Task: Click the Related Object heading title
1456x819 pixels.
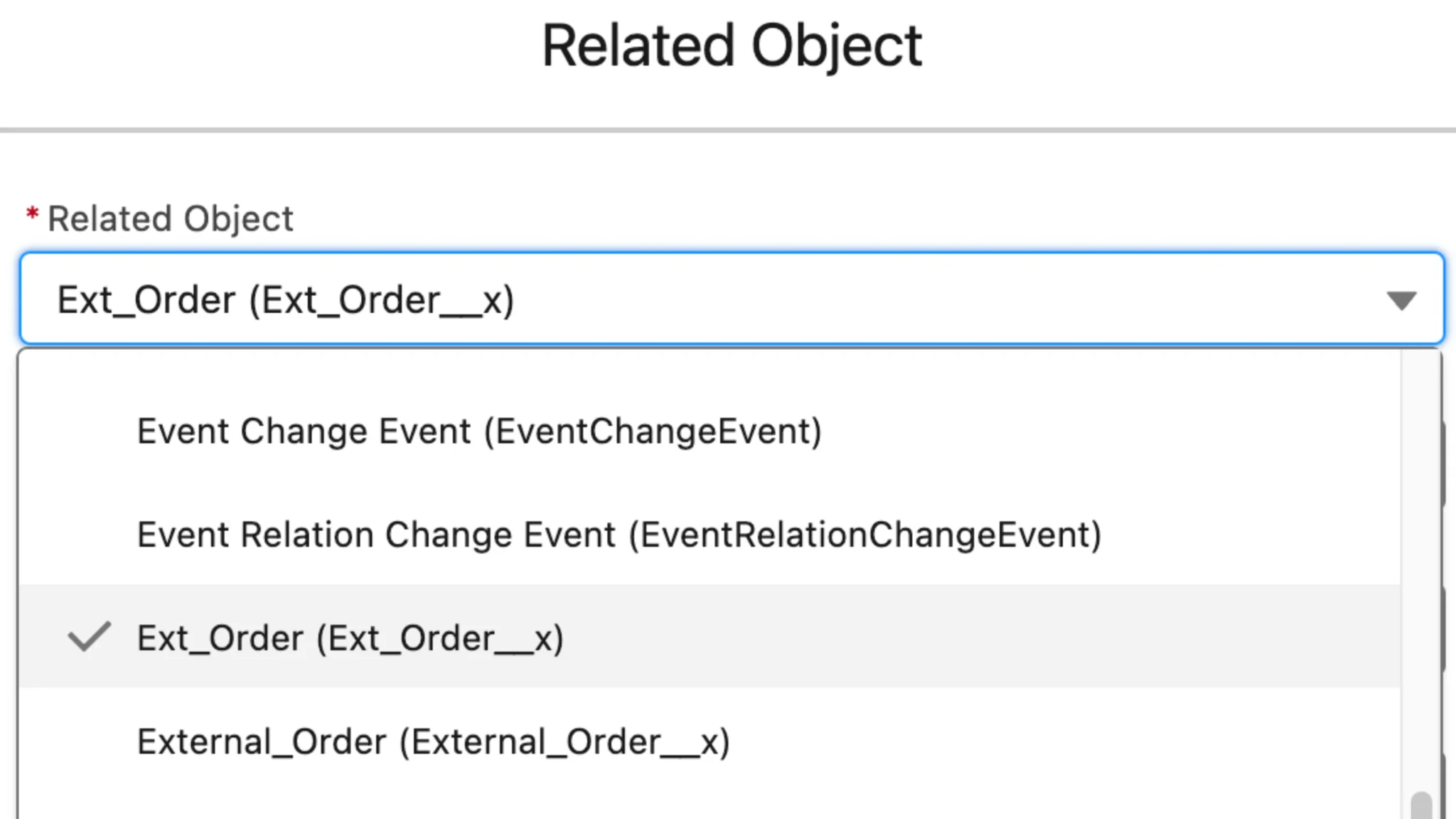Action: click(x=732, y=46)
